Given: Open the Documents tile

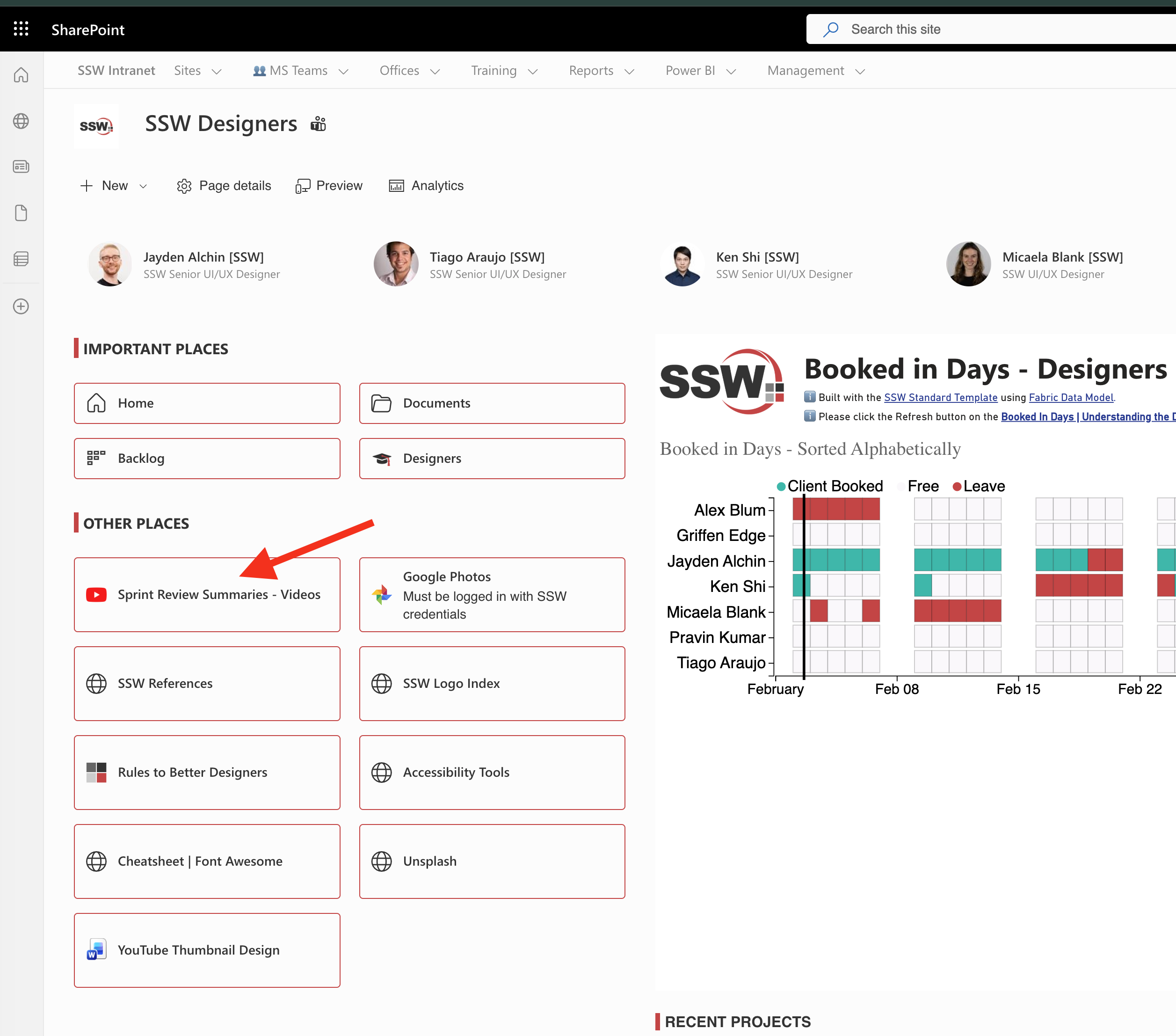Looking at the screenshot, I should (492, 403).
